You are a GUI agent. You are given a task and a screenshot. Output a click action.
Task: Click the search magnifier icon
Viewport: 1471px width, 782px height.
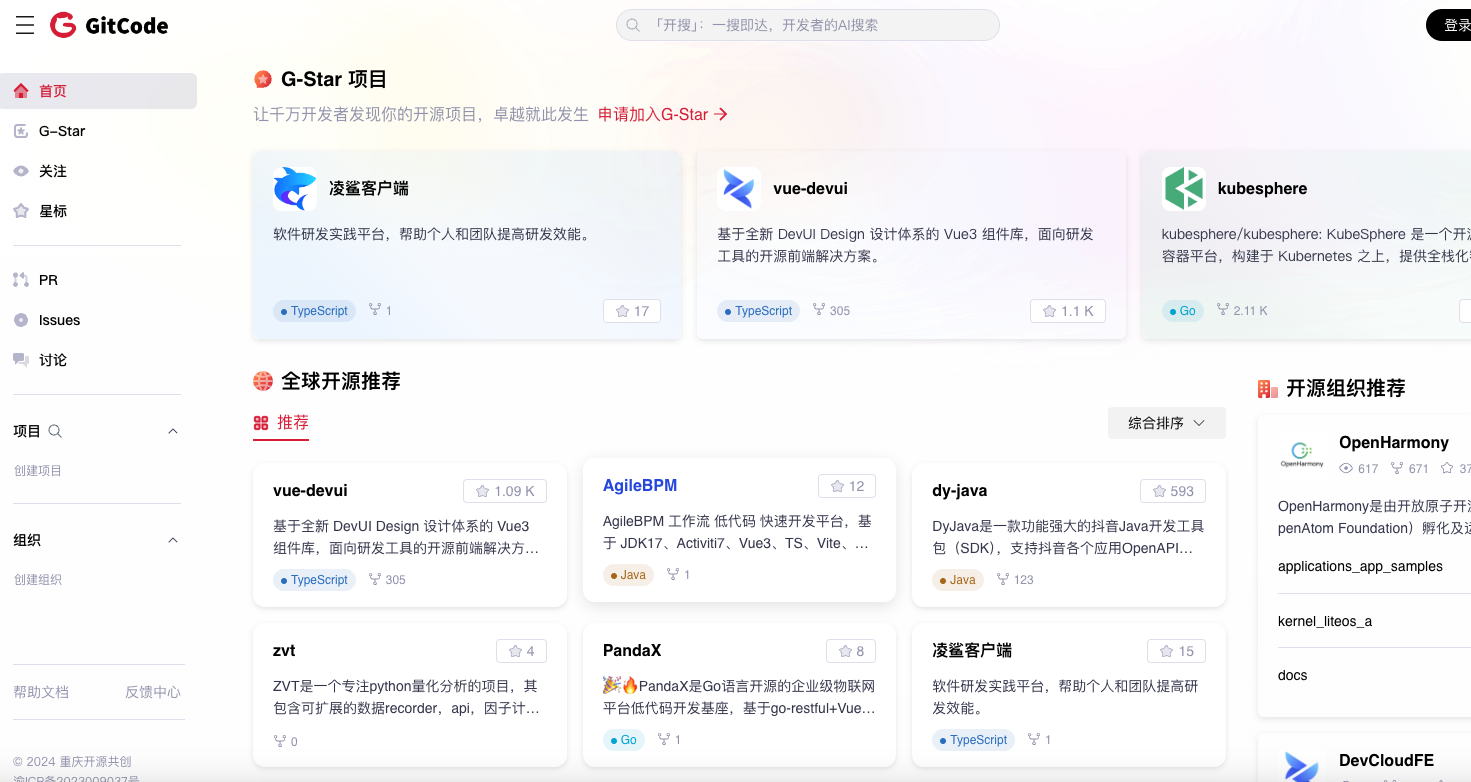633,25
